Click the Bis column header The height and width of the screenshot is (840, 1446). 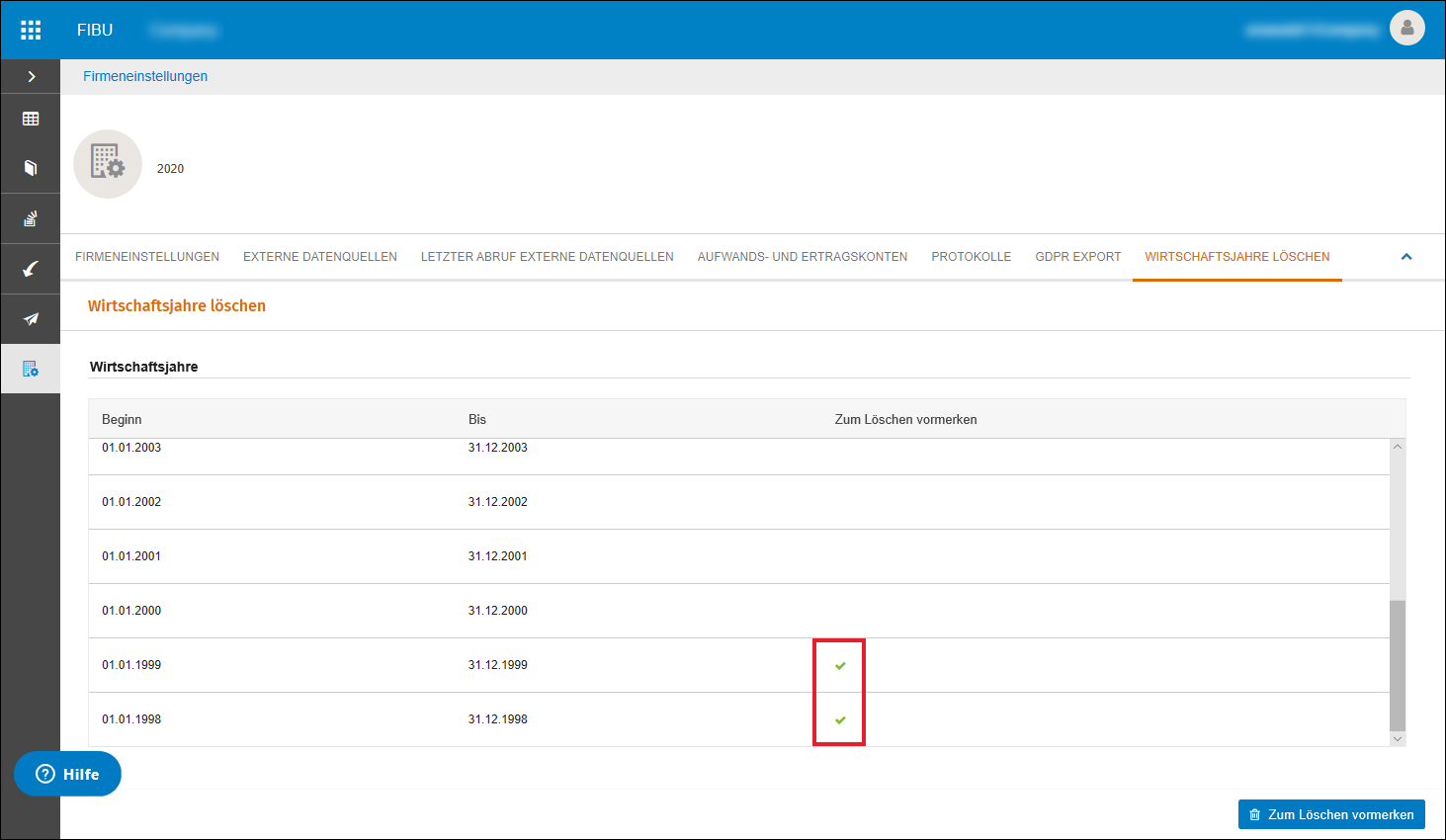[x=477, y=419]
